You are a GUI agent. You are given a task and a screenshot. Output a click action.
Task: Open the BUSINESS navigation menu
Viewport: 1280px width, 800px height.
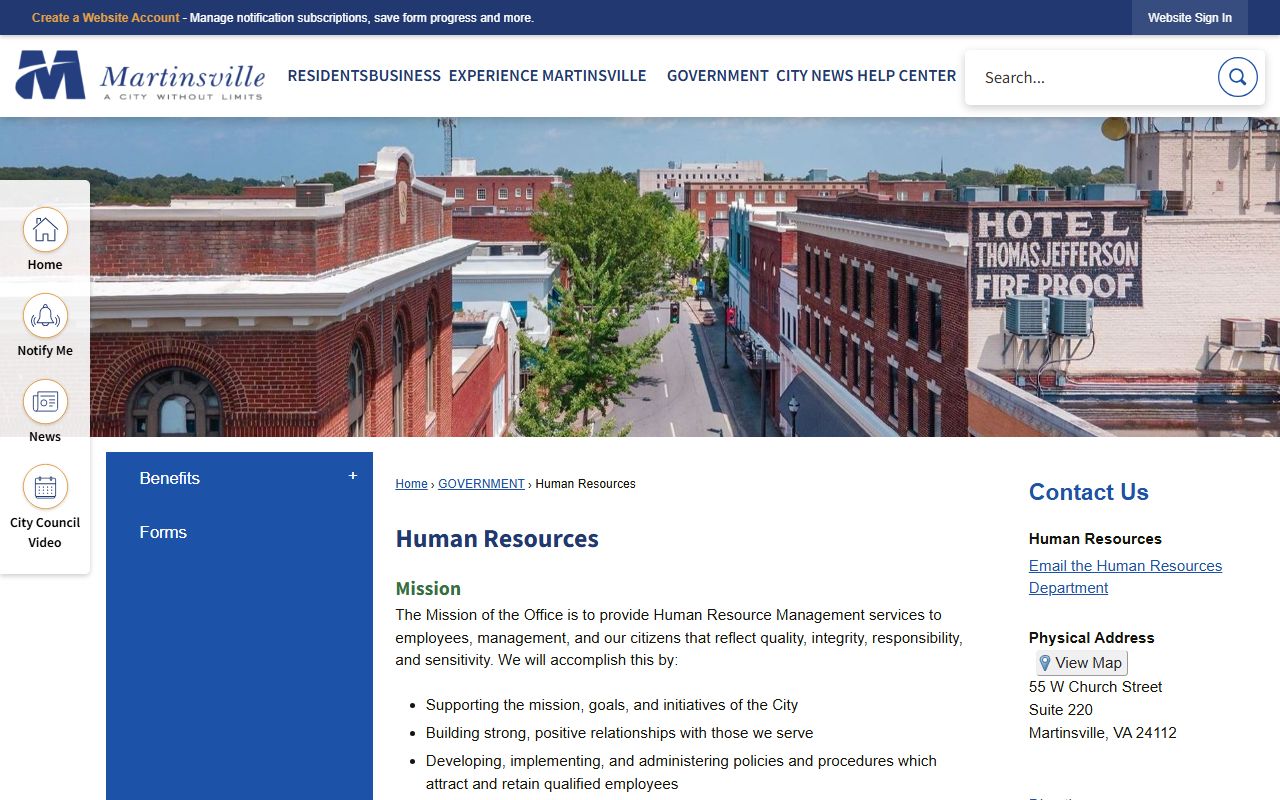405,76
